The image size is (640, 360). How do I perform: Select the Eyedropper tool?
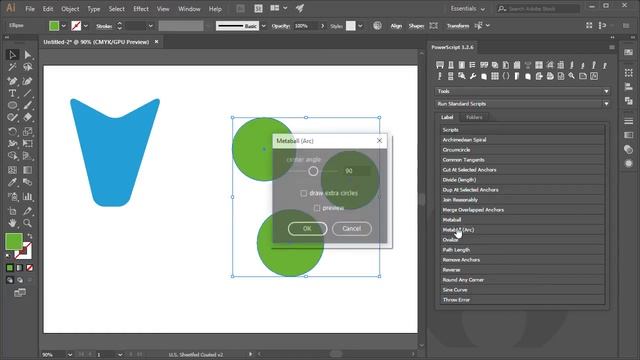(12, 182)
